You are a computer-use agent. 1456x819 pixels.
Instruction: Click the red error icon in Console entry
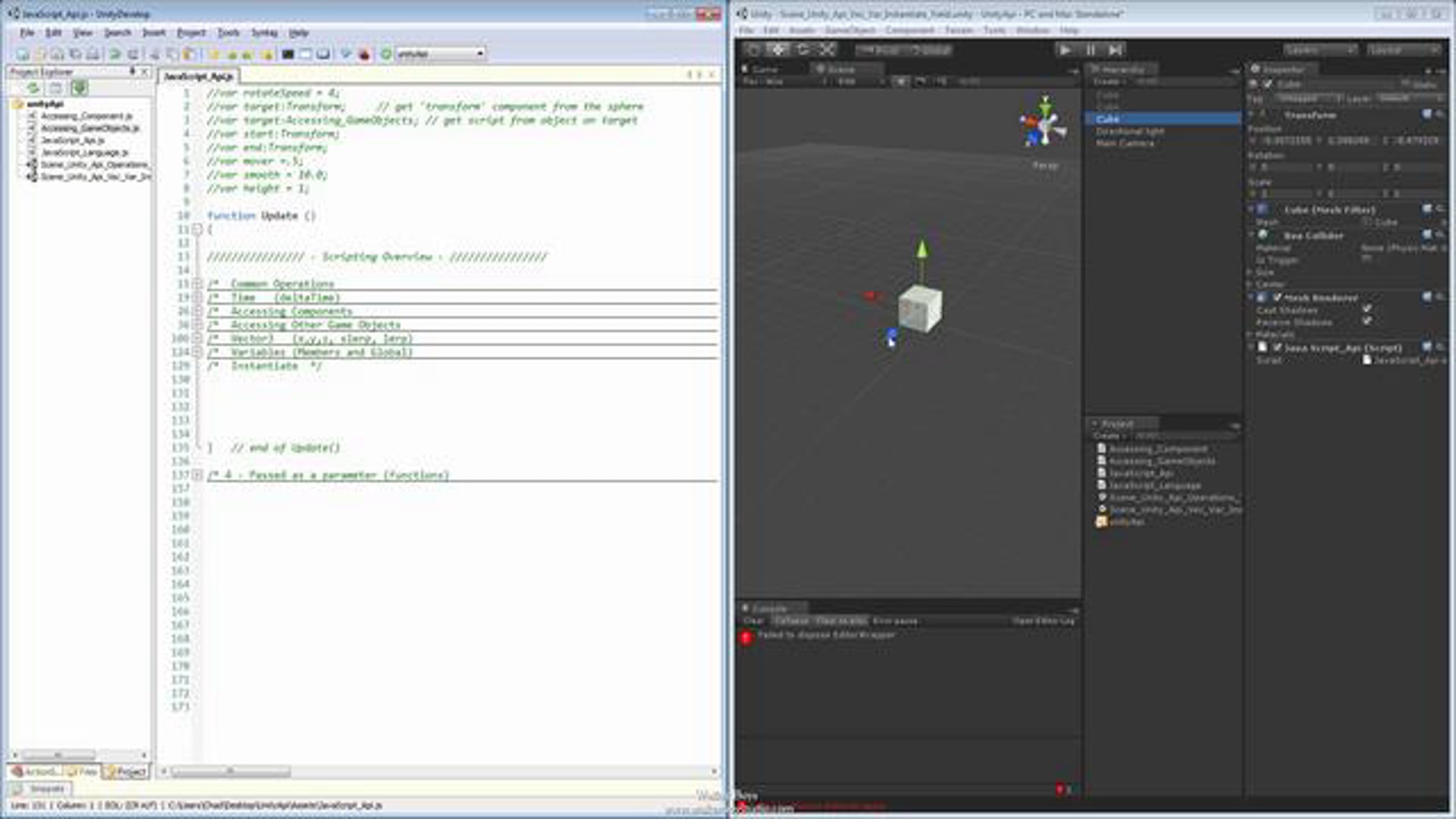746,637
